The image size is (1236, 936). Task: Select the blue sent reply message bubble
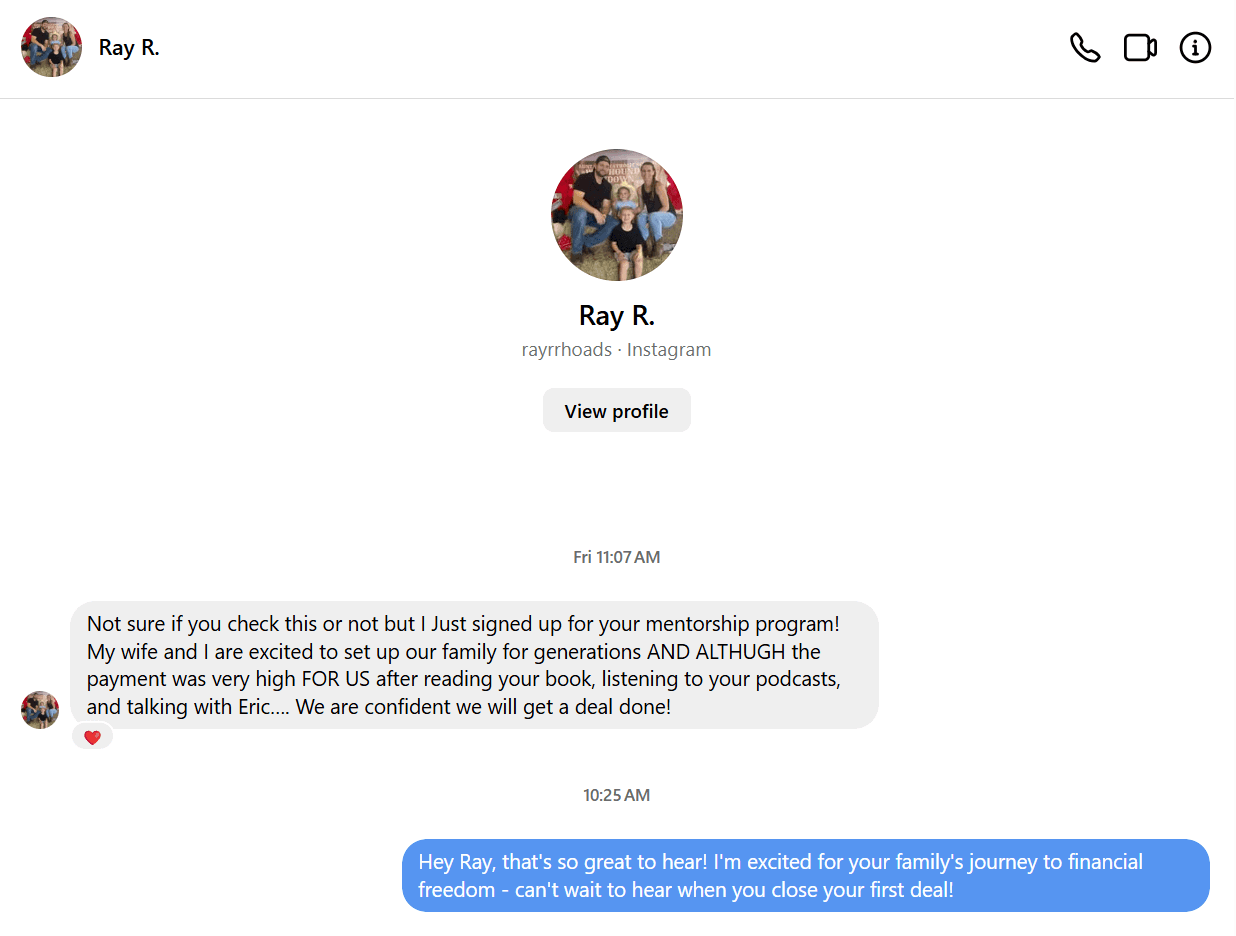point(805,875)
